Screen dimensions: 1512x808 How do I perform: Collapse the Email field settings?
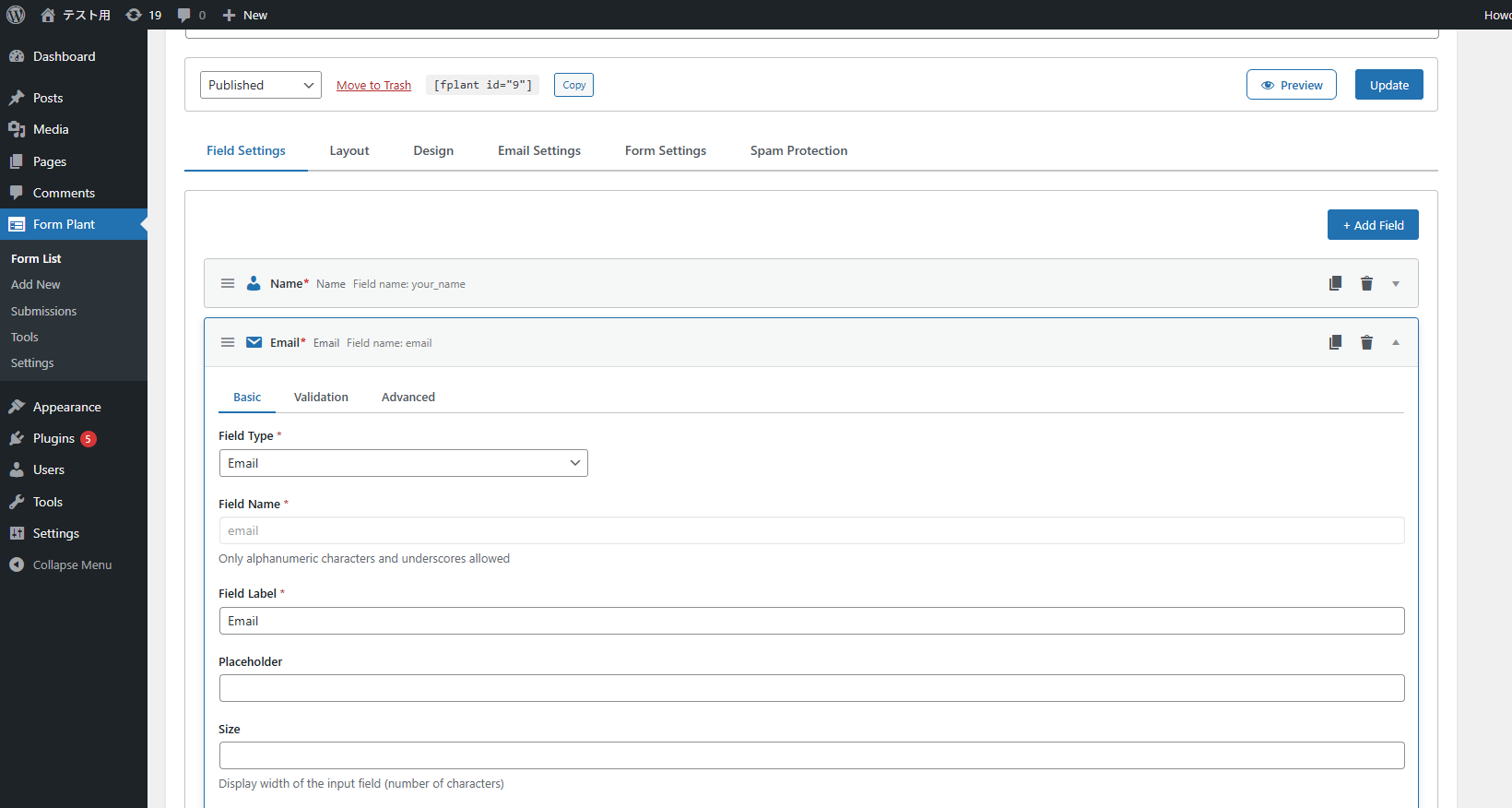[x=1396, y=342]
